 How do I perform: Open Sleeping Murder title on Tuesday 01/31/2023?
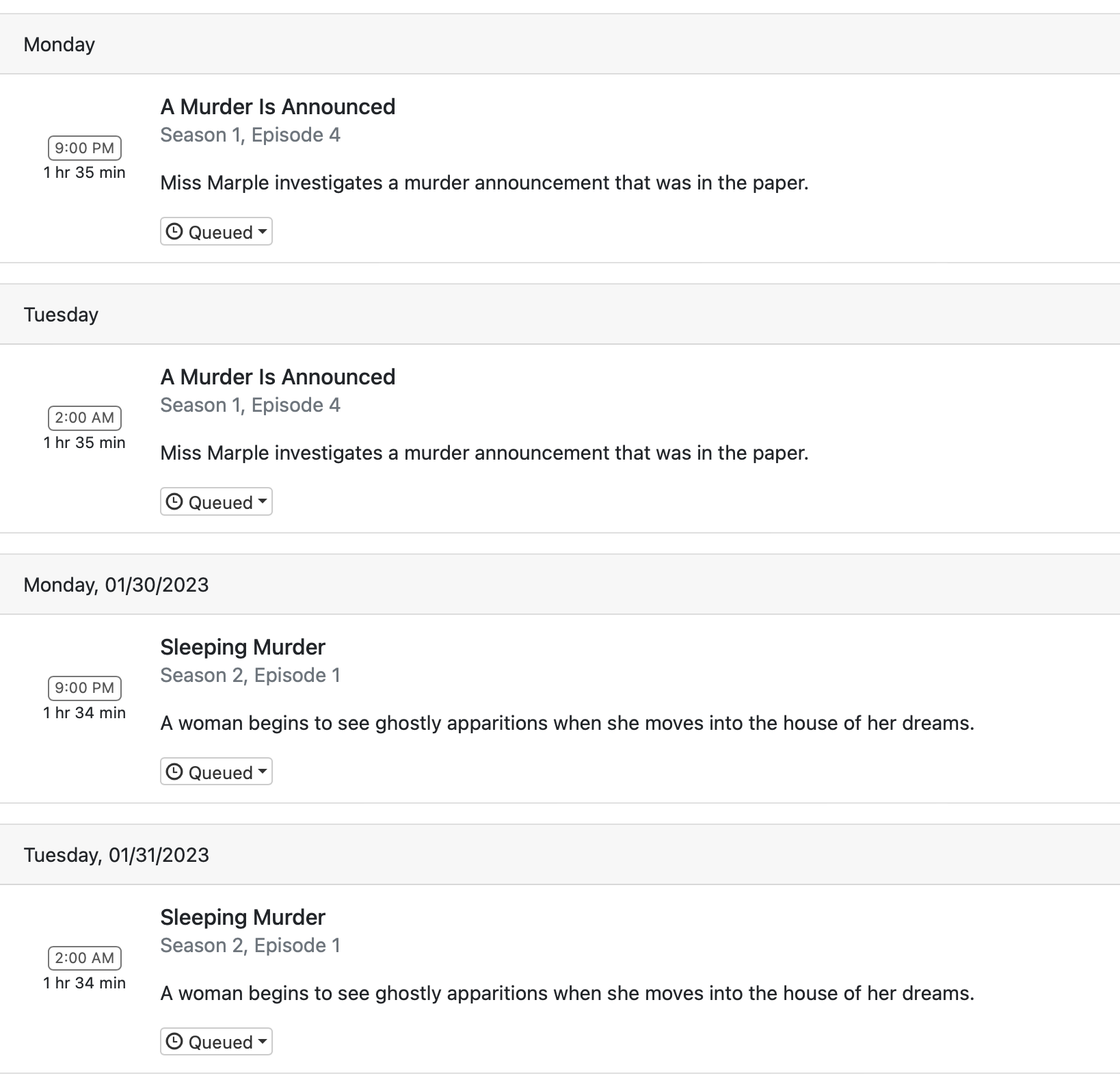[243, 917]
